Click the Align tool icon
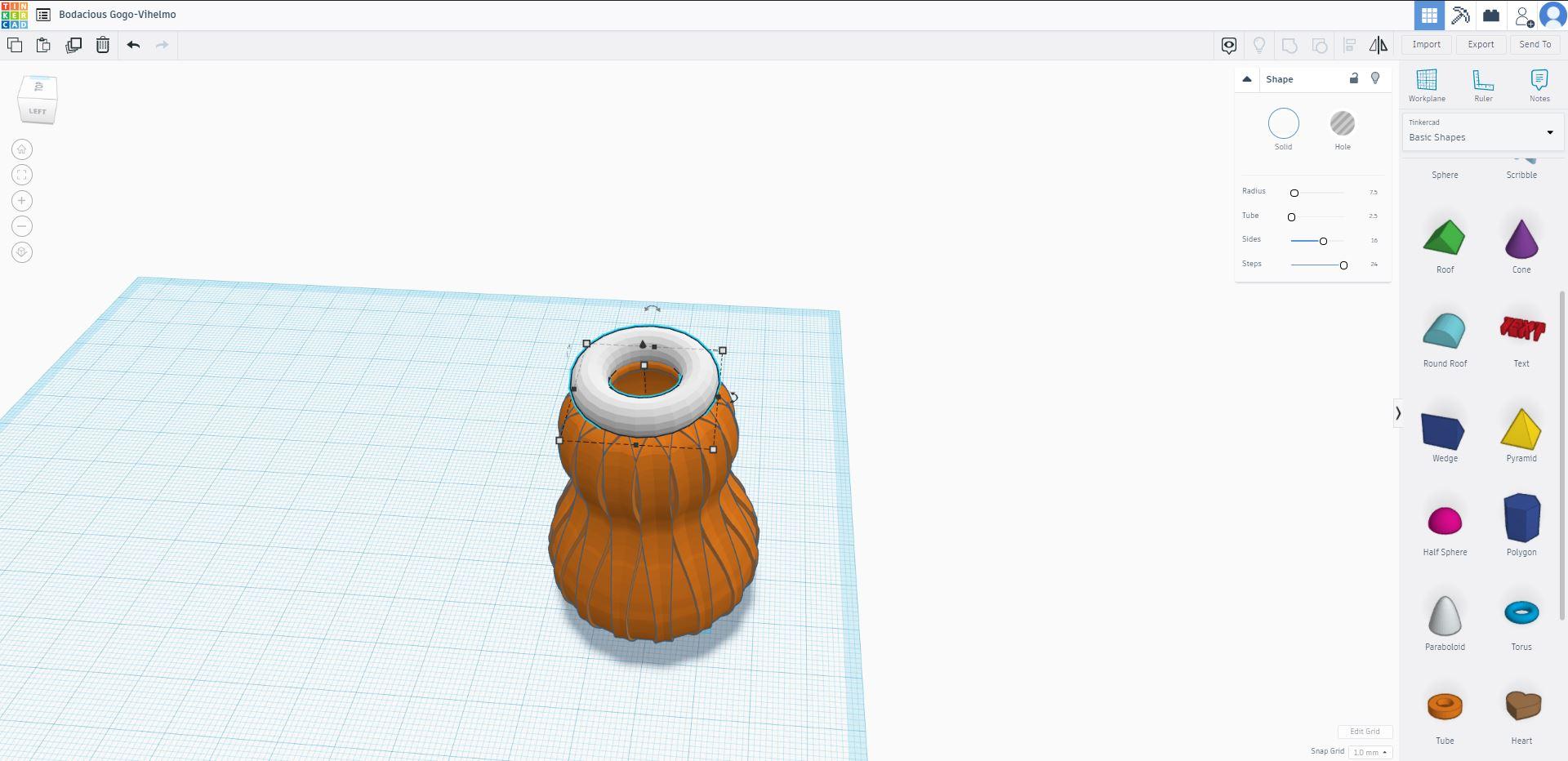The width and height of the screenshot is (1568, 761). click(1349, 46)
